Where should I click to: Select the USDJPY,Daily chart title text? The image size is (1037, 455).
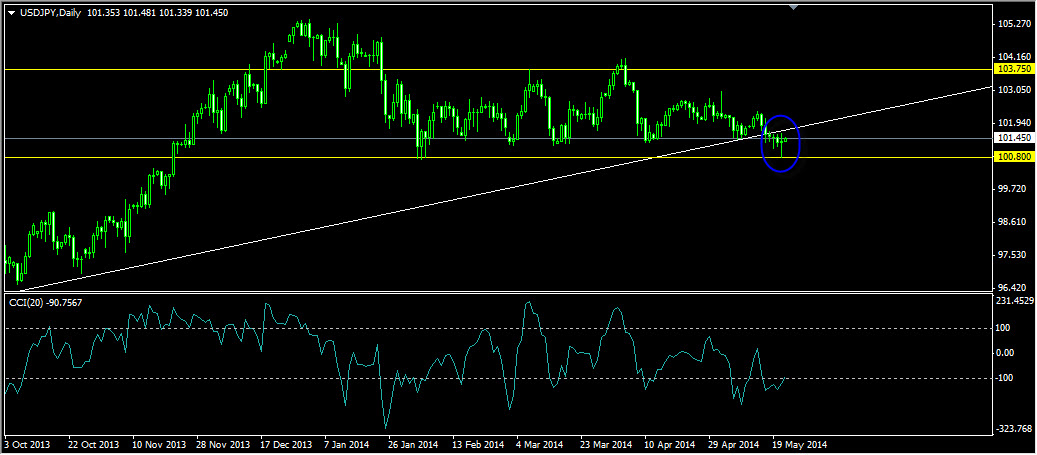pyautogui.click(x=49, y=13)
